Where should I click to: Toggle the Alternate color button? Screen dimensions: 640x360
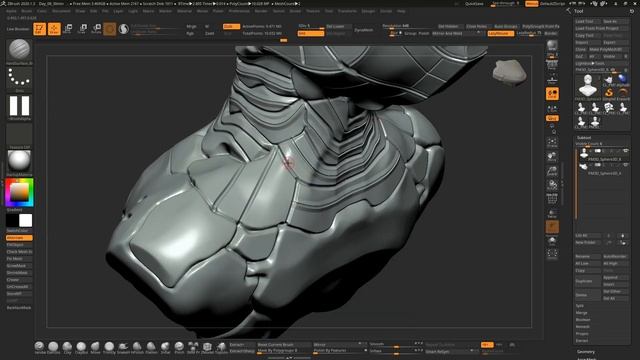pos(19,238)
